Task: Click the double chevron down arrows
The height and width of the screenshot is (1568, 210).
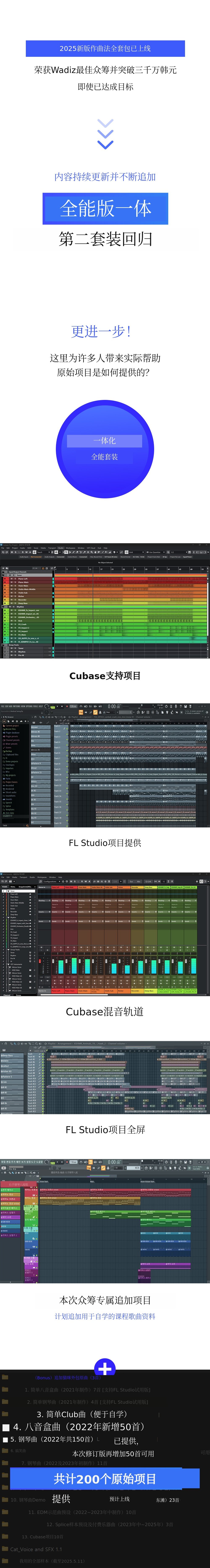Action: [x=105, y=134]
